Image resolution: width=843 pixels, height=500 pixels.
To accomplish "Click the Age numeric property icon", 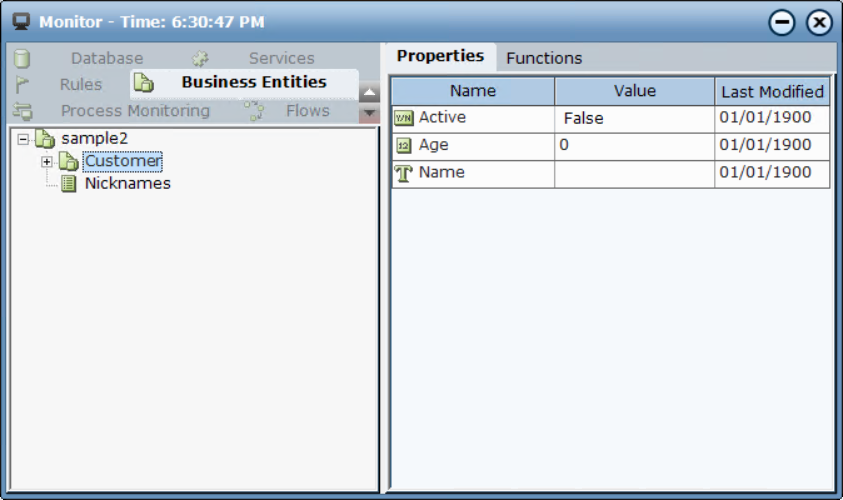I will [x=404, y=146].
